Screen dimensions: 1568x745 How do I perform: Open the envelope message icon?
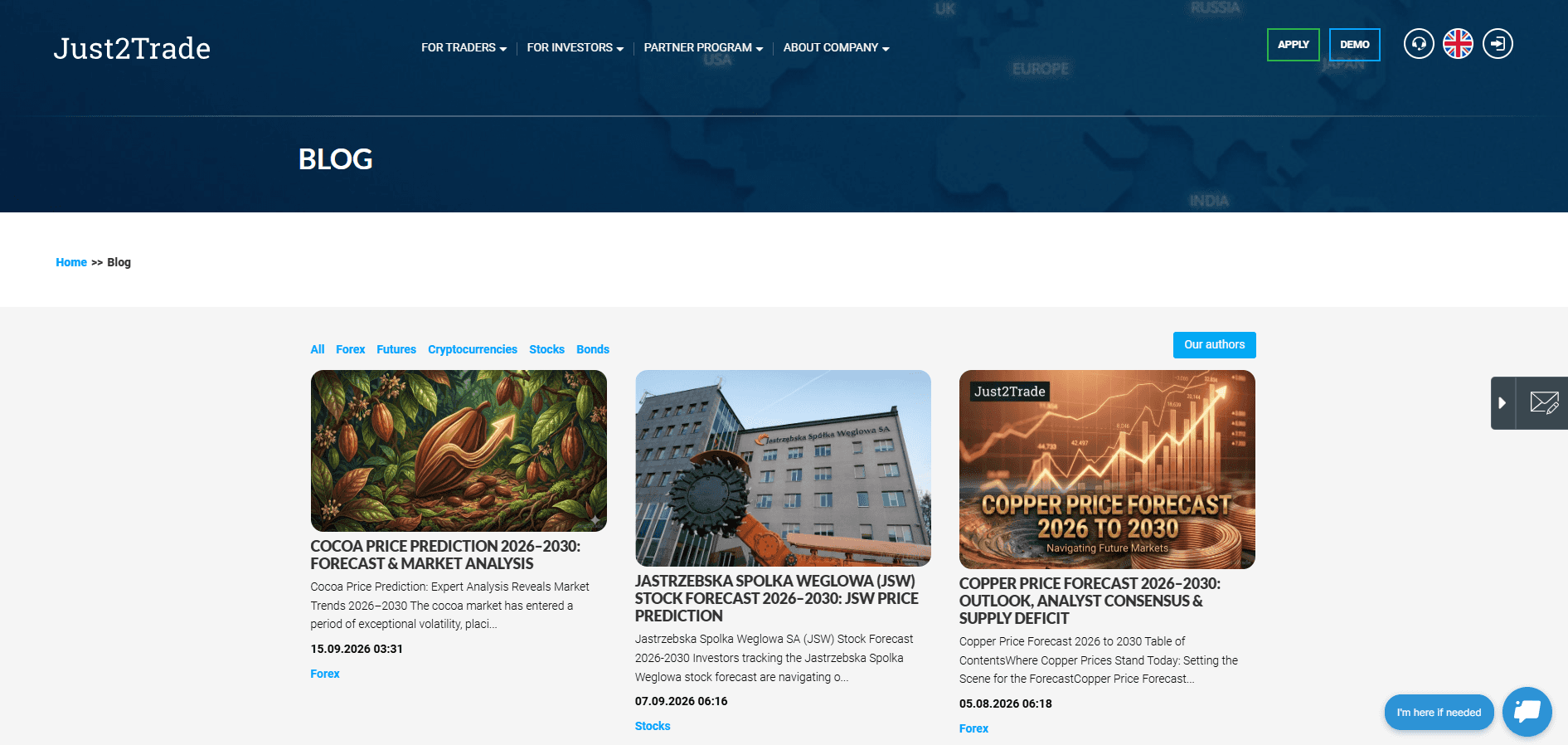1543,403
